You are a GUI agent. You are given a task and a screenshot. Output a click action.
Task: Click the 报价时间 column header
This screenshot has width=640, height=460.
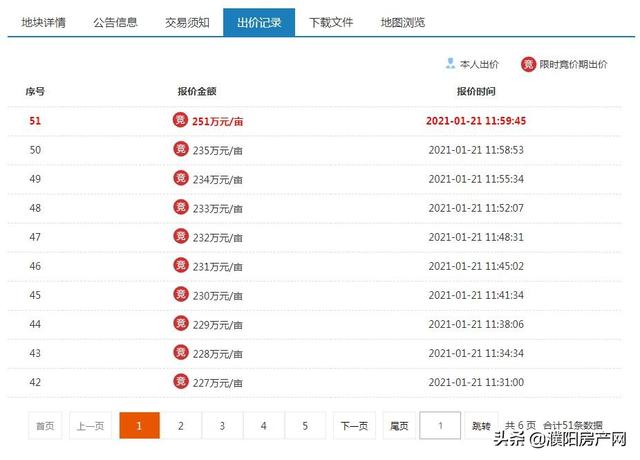[476, 91]
